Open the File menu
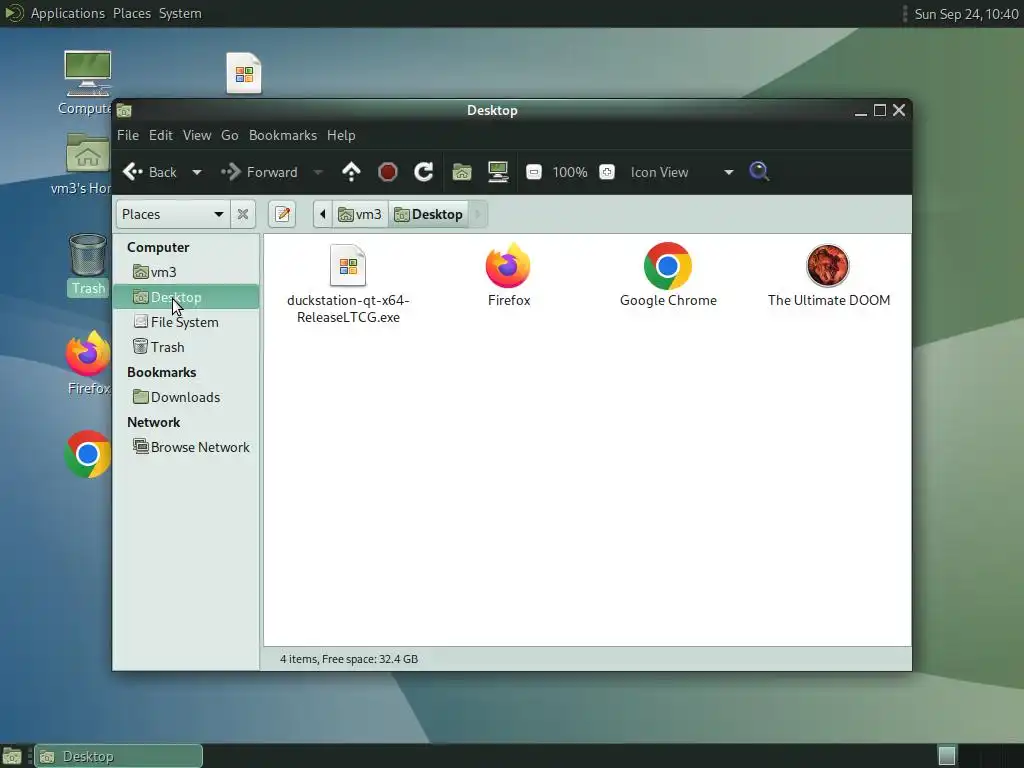Viewport: 1024px width, 768px height. (x=128, y=135)
